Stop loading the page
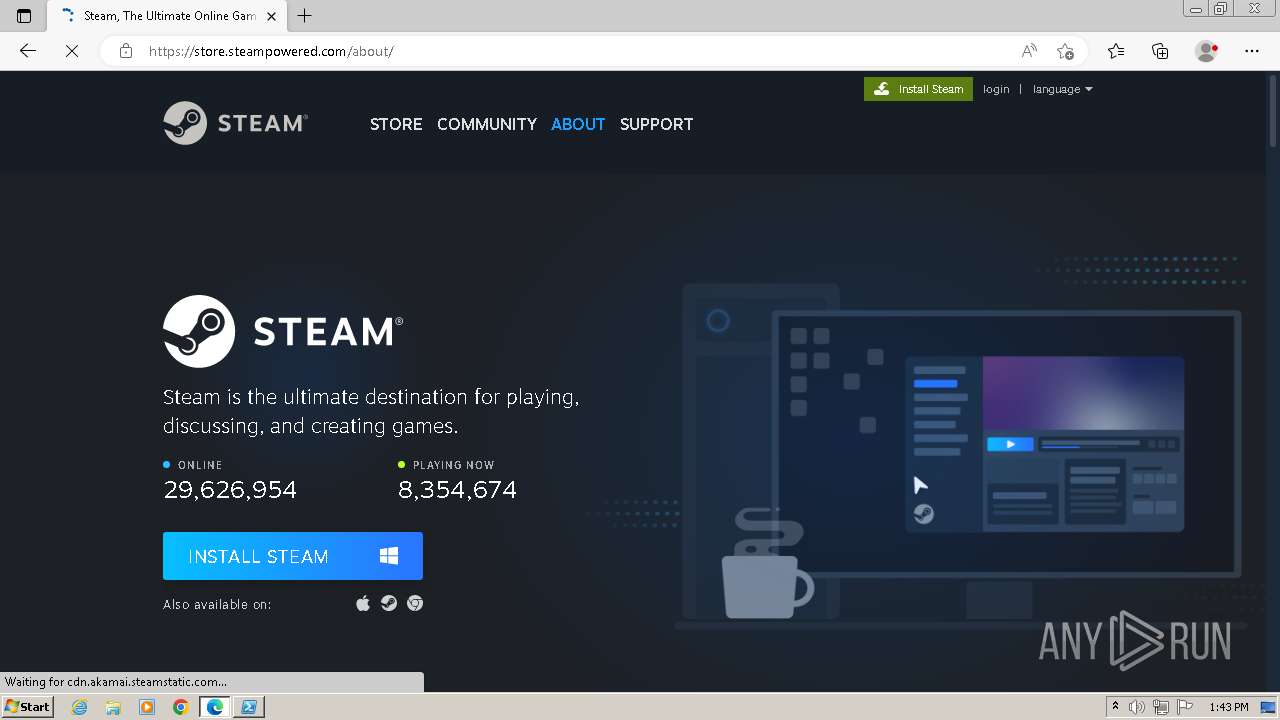 pos(72,51)
